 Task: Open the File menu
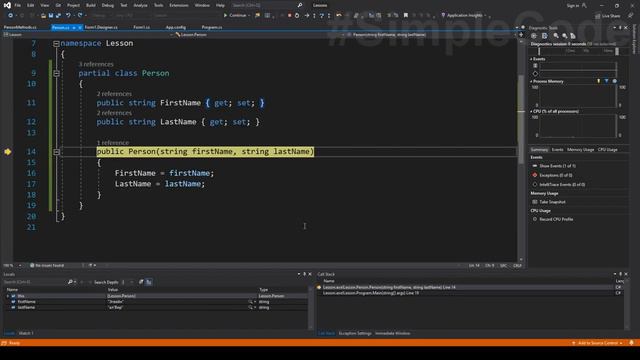pyautogui.click(x=18, y=5)
